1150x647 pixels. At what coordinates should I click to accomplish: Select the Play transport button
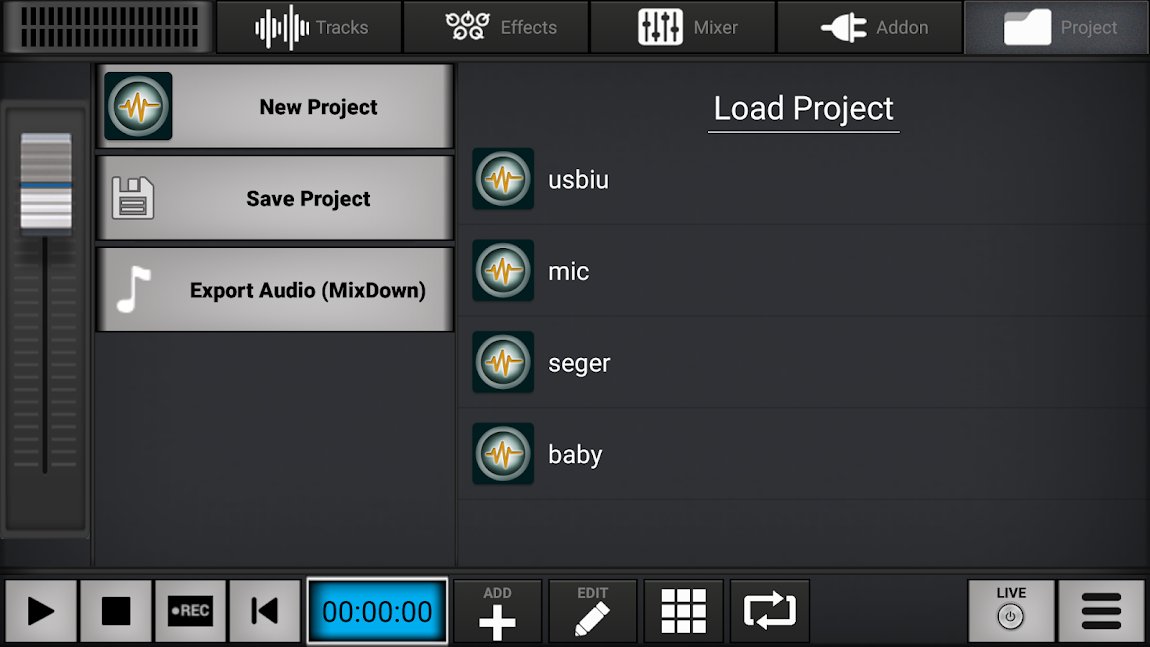point(40,610)
